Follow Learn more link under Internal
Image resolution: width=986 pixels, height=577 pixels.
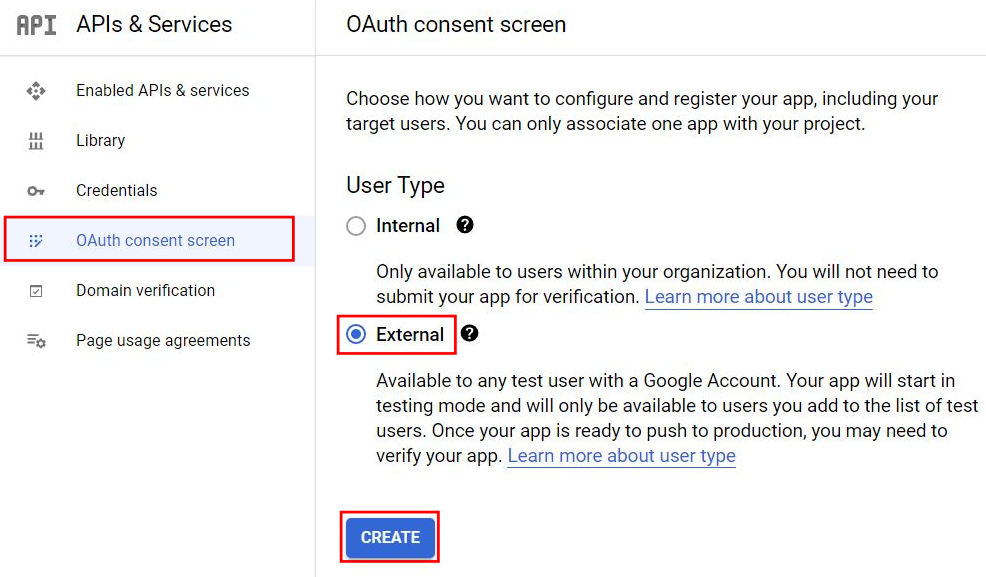click(758, 297)
